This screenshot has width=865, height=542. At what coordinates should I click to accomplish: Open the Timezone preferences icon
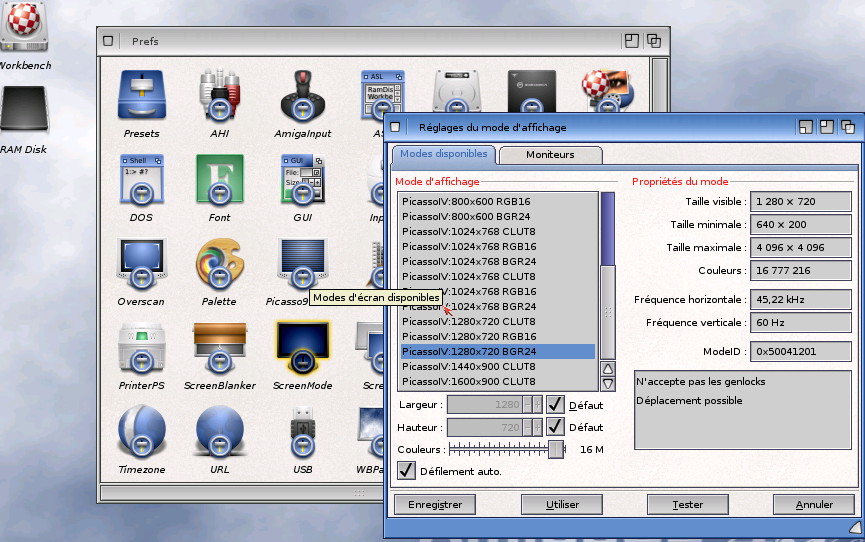tap(142, 431)
